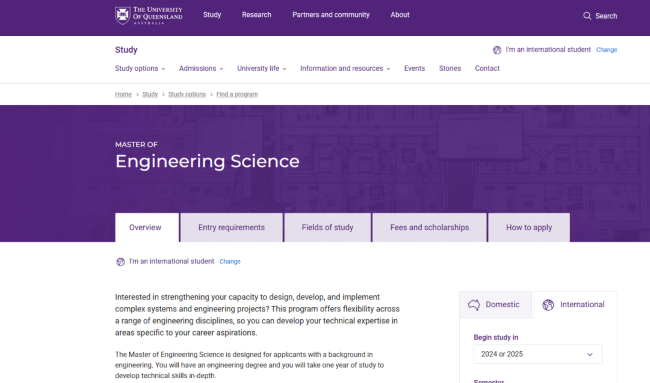Screen dimensions: 650x383
Task: Expand Information and resources menu
Action: 345,68
